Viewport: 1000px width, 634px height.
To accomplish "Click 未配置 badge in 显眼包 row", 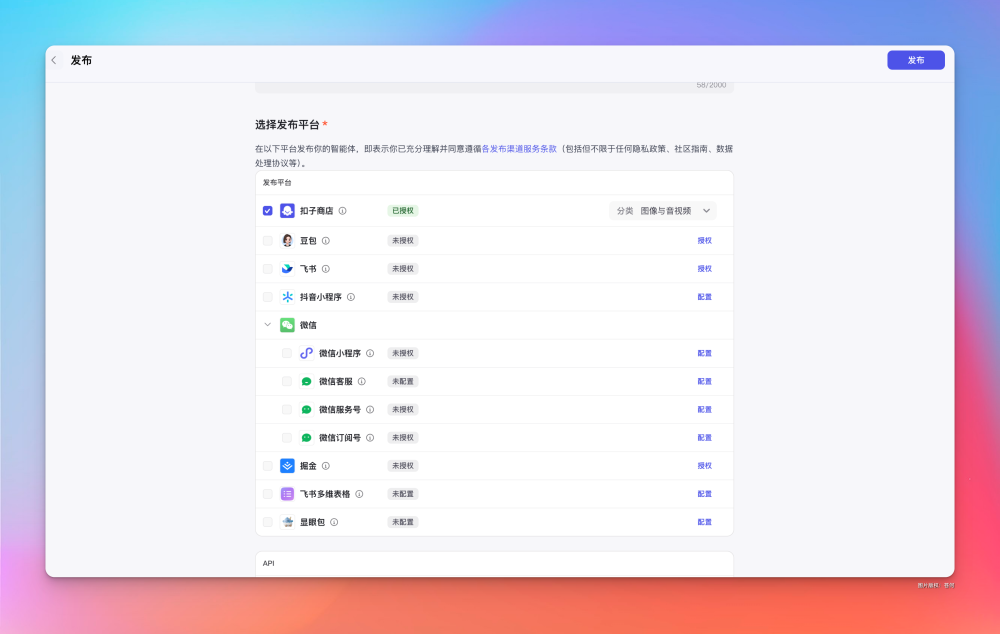I will [402, 522].
